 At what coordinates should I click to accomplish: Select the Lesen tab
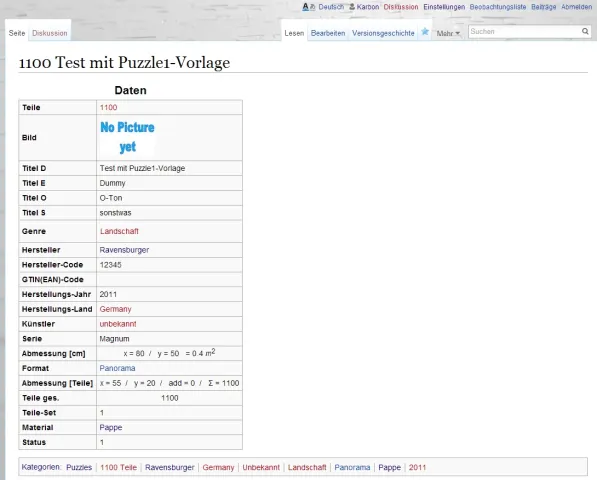[294, 33]
